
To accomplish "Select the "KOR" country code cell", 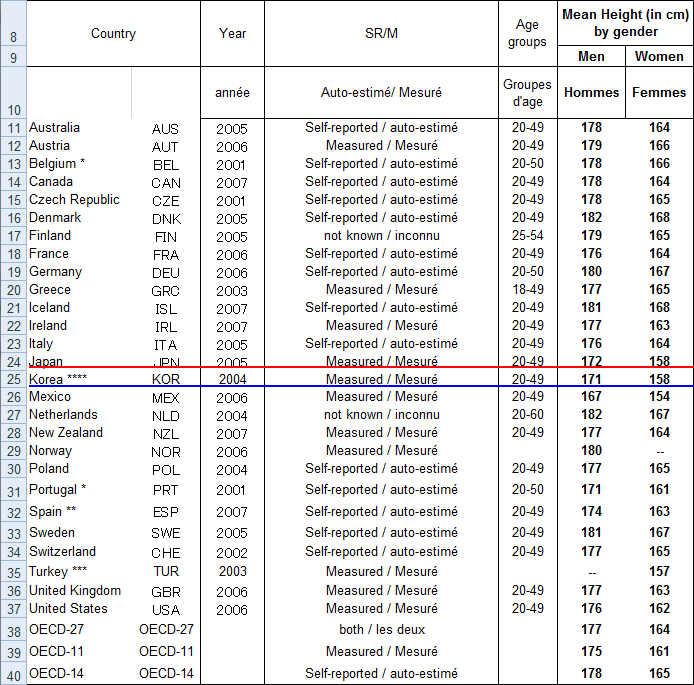I will point(166,381).
